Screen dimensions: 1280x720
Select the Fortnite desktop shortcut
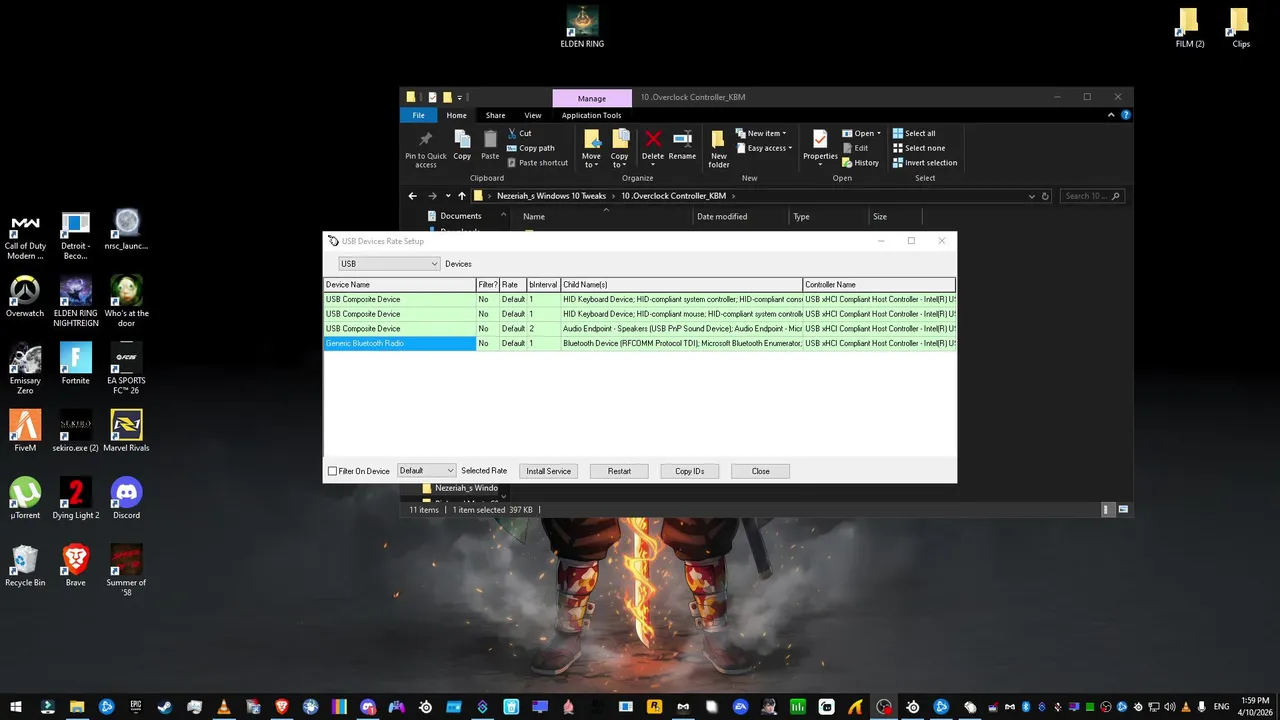tap(76, 364)
